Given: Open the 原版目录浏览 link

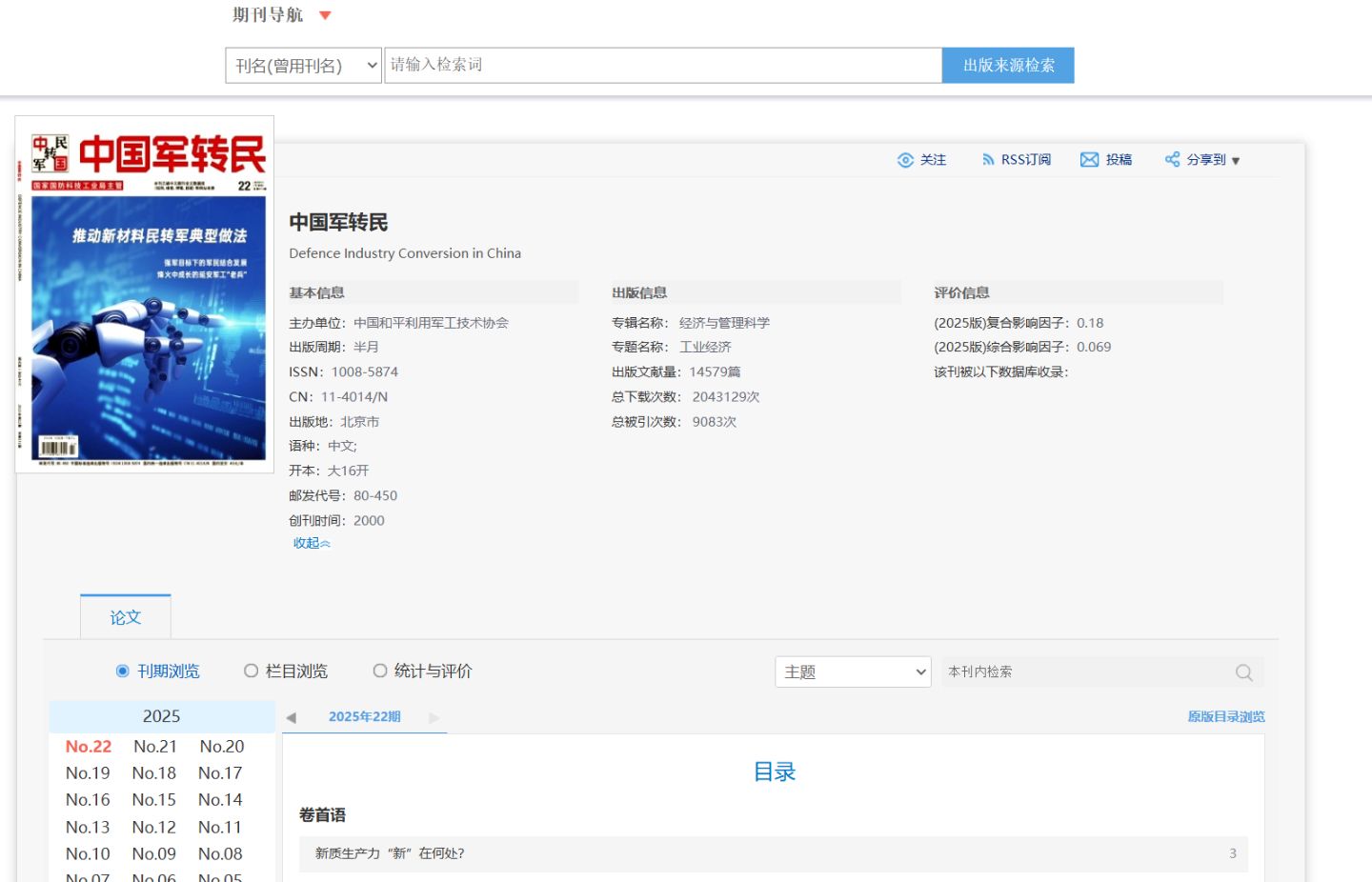Looking at the screenshot, I should point(1225,717).
